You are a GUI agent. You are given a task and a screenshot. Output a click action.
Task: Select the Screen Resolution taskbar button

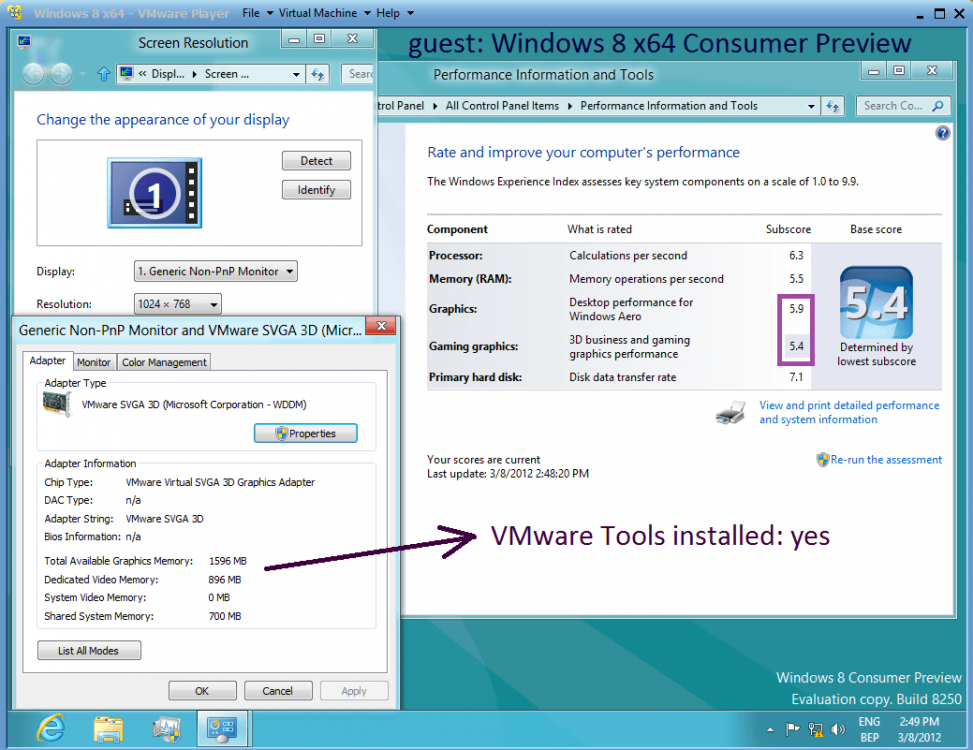click(222, 728)
